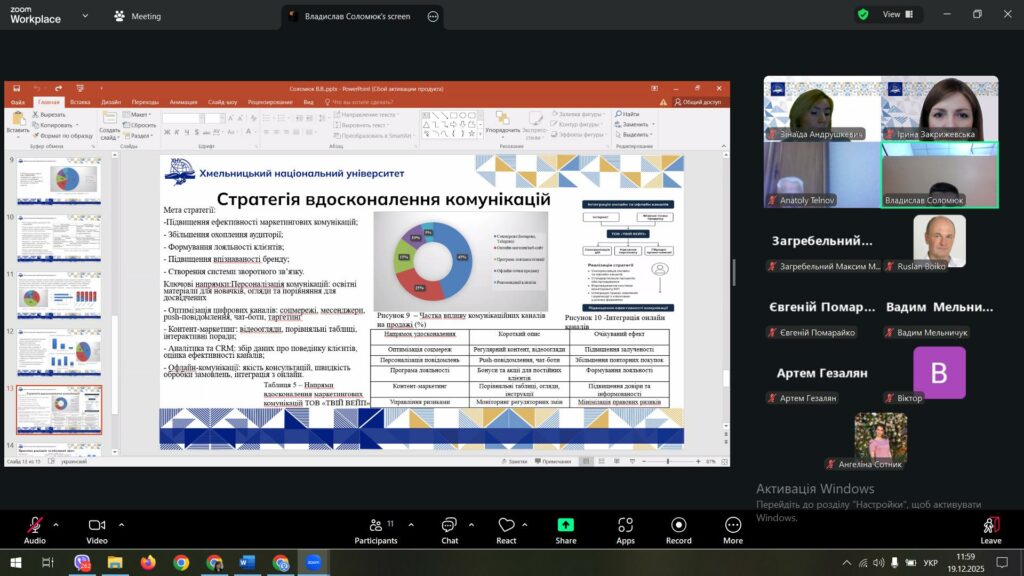1024x576 pixels.
Task: Click the React heart icon
Action: [506, 526]
